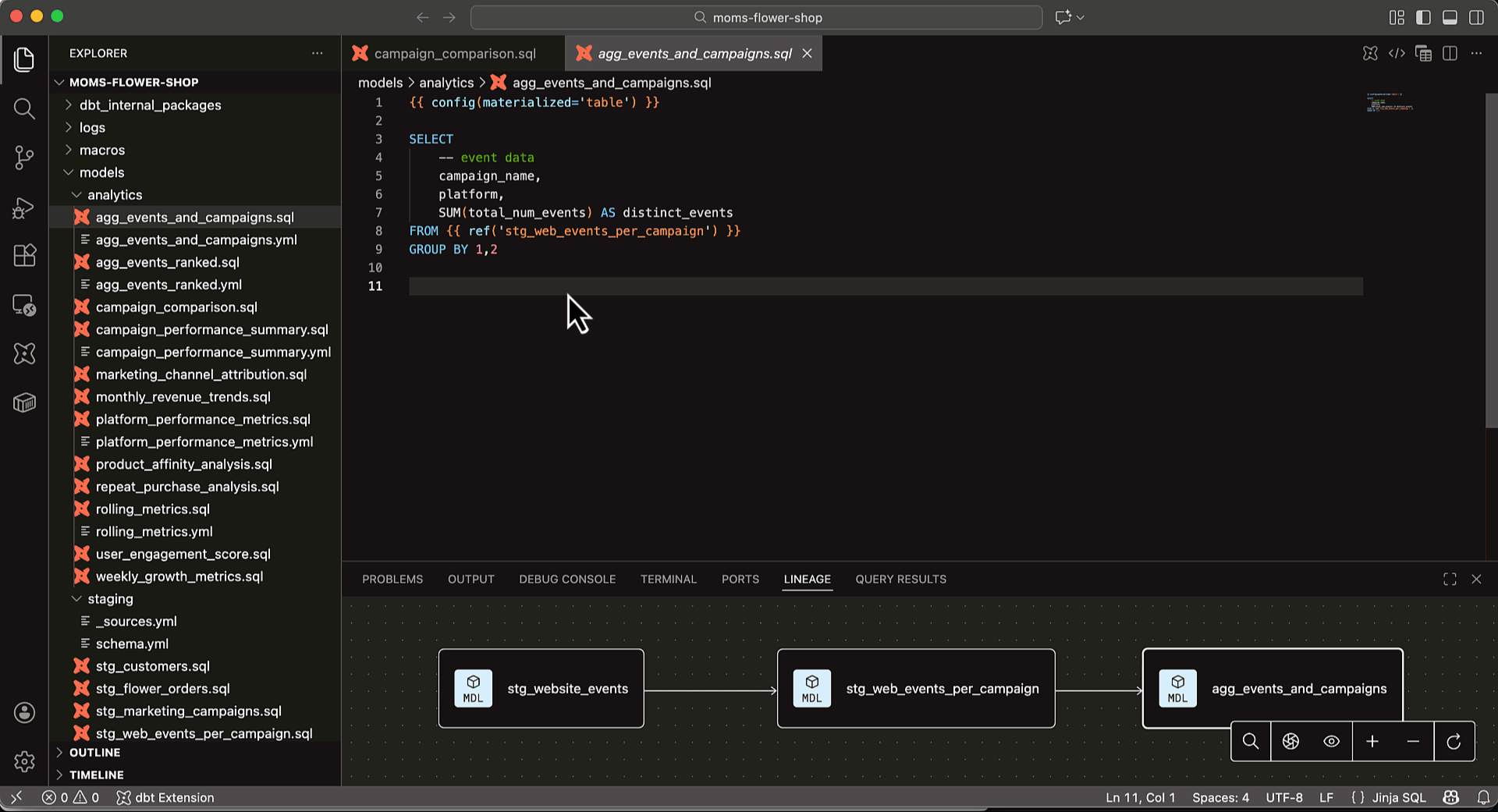Toggle the lineage eye visibility button
Image resolution: width=1498 pixels, height=812 pixels.
coord(1331,741)
